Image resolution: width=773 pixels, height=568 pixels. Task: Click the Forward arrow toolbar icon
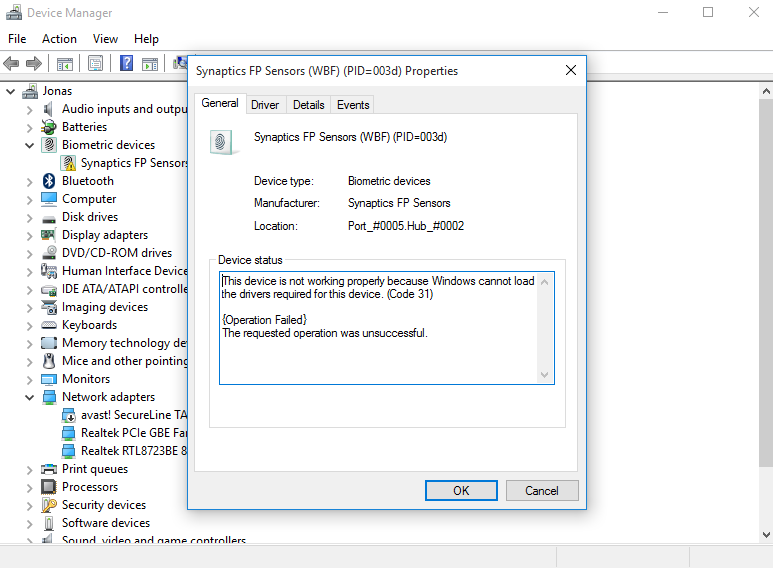coord(34,63)
